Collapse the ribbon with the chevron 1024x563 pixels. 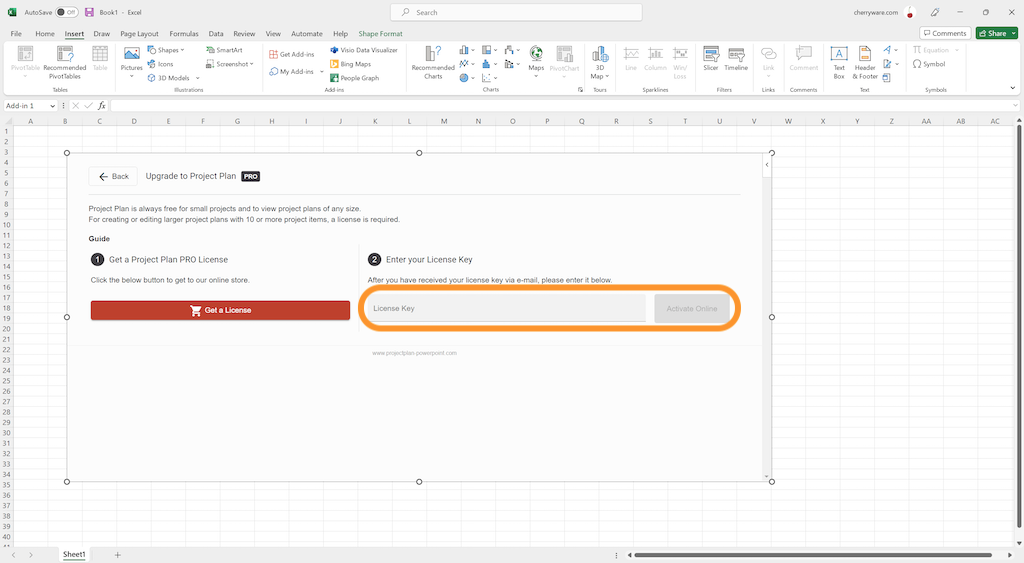(x=1015, y=87)
